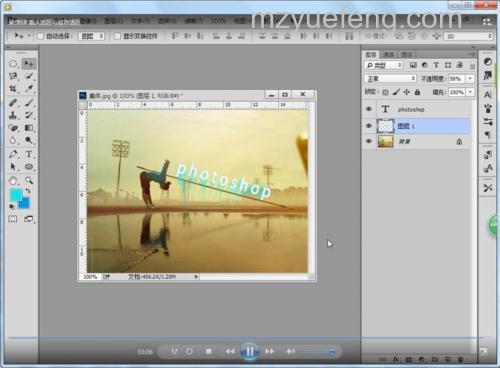Select the Zoom tool
The width and height of the screenshot is (500, 368).
(29, 180)
